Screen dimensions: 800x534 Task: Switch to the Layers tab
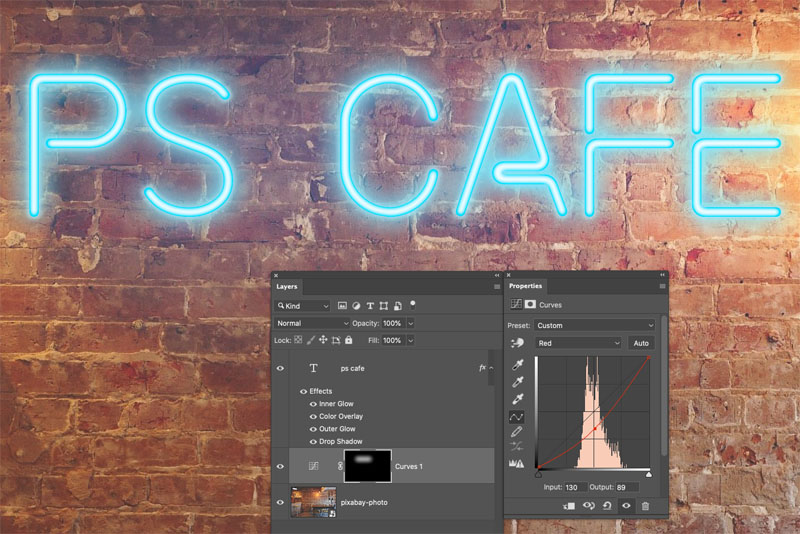[x=287, y=287]
